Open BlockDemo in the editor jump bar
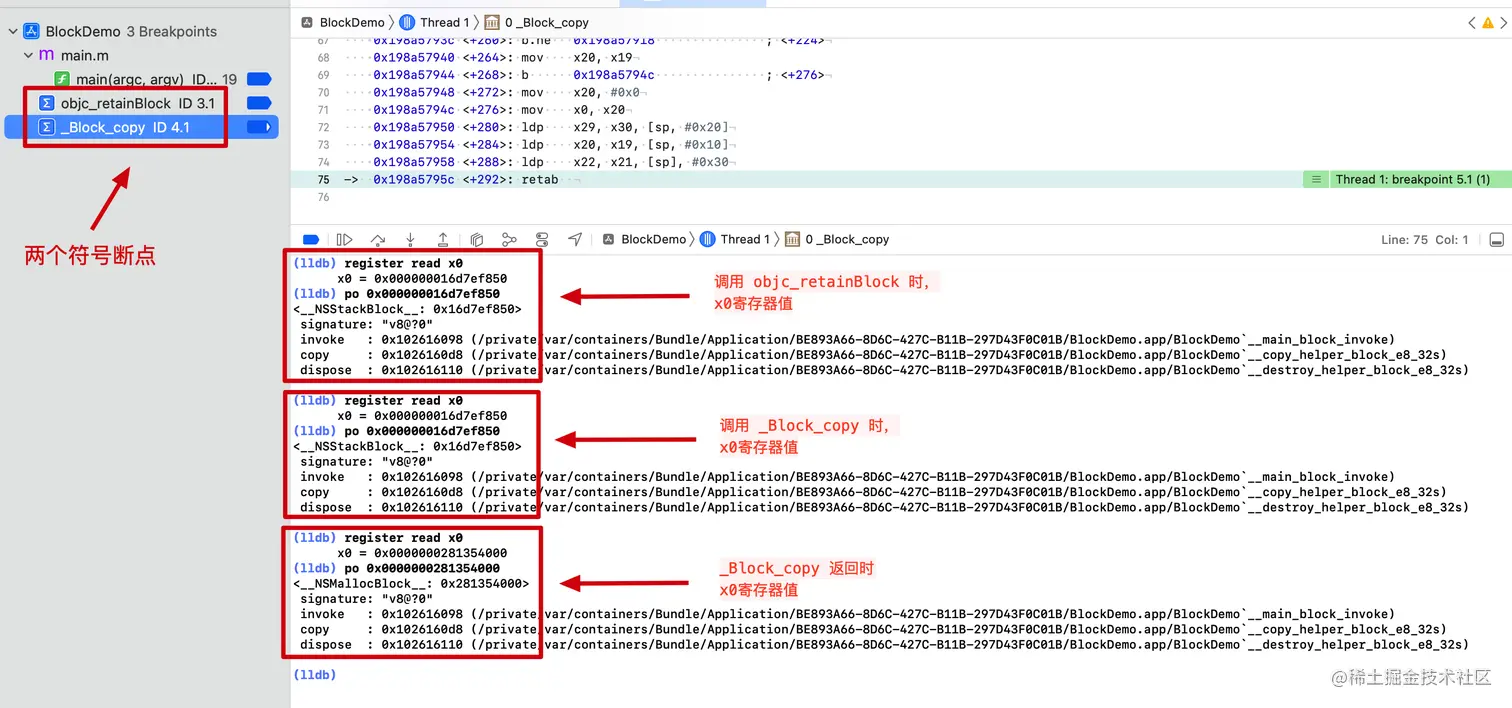The image size is (1512, 708). click(352, 22)
